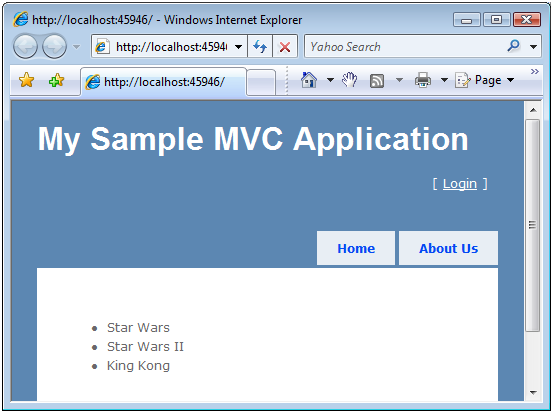The height and width of the screenshot is (413, 553).
Task: Click the Star Wars list item
Action: click(x=138, y=328)
